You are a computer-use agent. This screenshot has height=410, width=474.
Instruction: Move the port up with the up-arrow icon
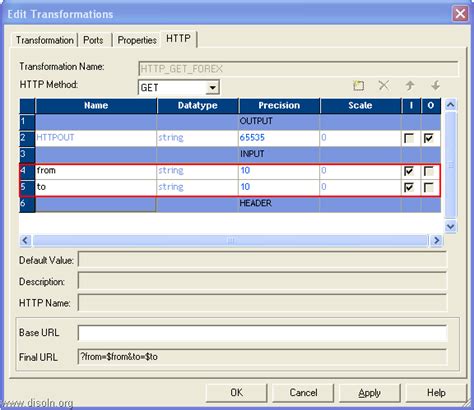pyautogui.click(x=410, y=86)
